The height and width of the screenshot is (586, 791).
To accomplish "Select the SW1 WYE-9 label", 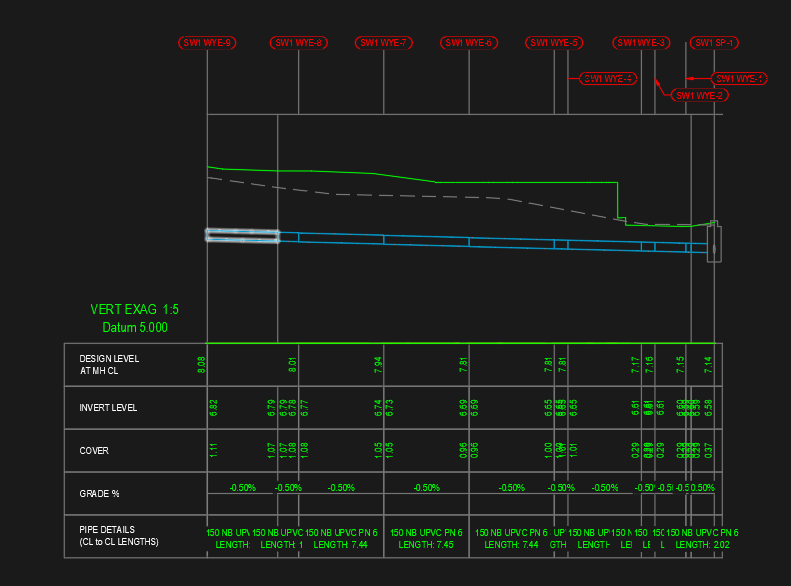I will (207, 43).
